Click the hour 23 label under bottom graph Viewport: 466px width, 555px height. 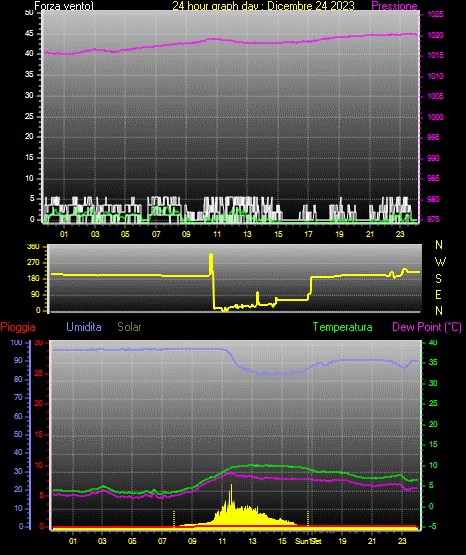point(402,541)
